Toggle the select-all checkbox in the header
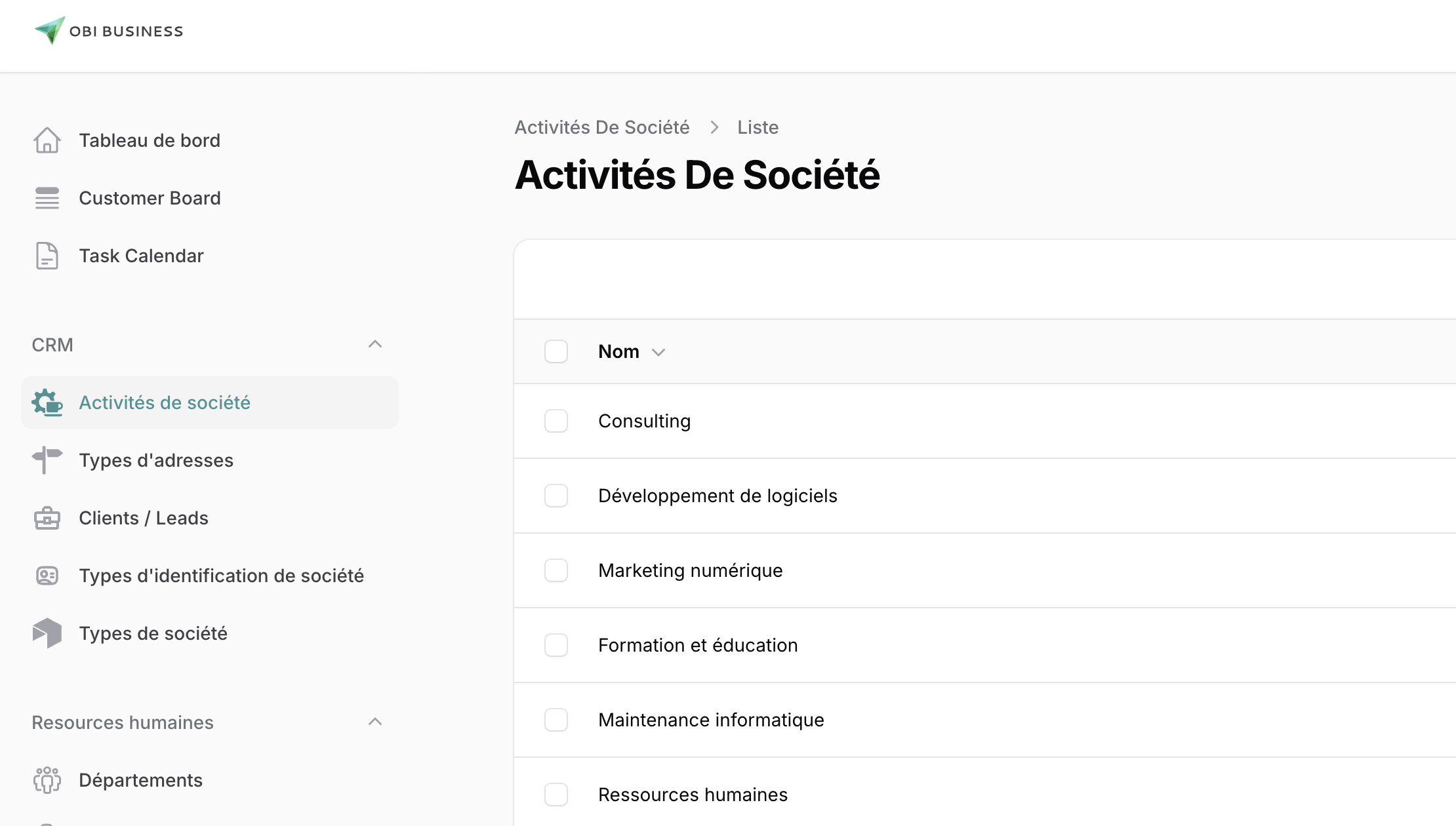 (556, 351)
